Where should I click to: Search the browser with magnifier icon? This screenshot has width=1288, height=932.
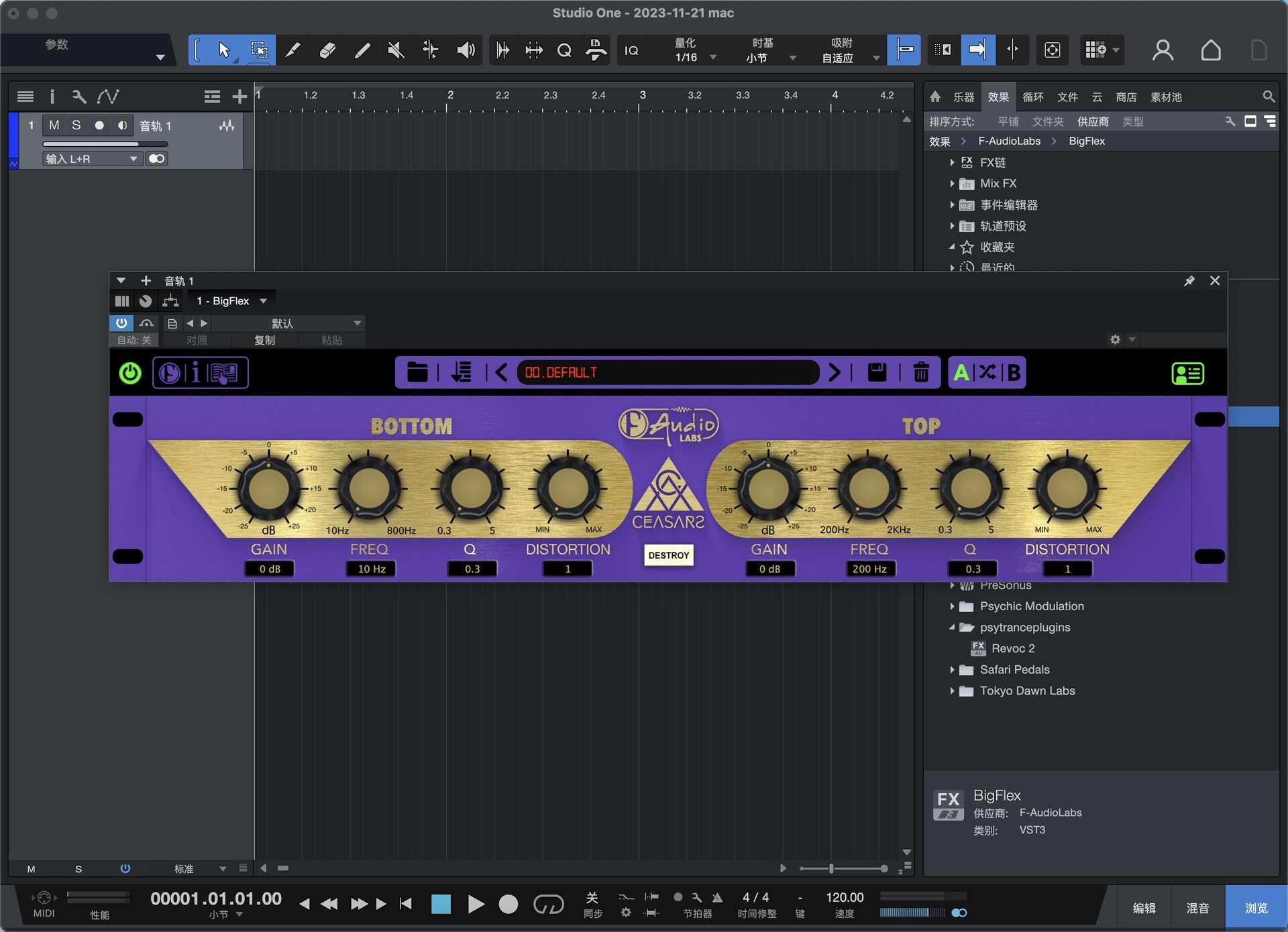(1268, 97)
